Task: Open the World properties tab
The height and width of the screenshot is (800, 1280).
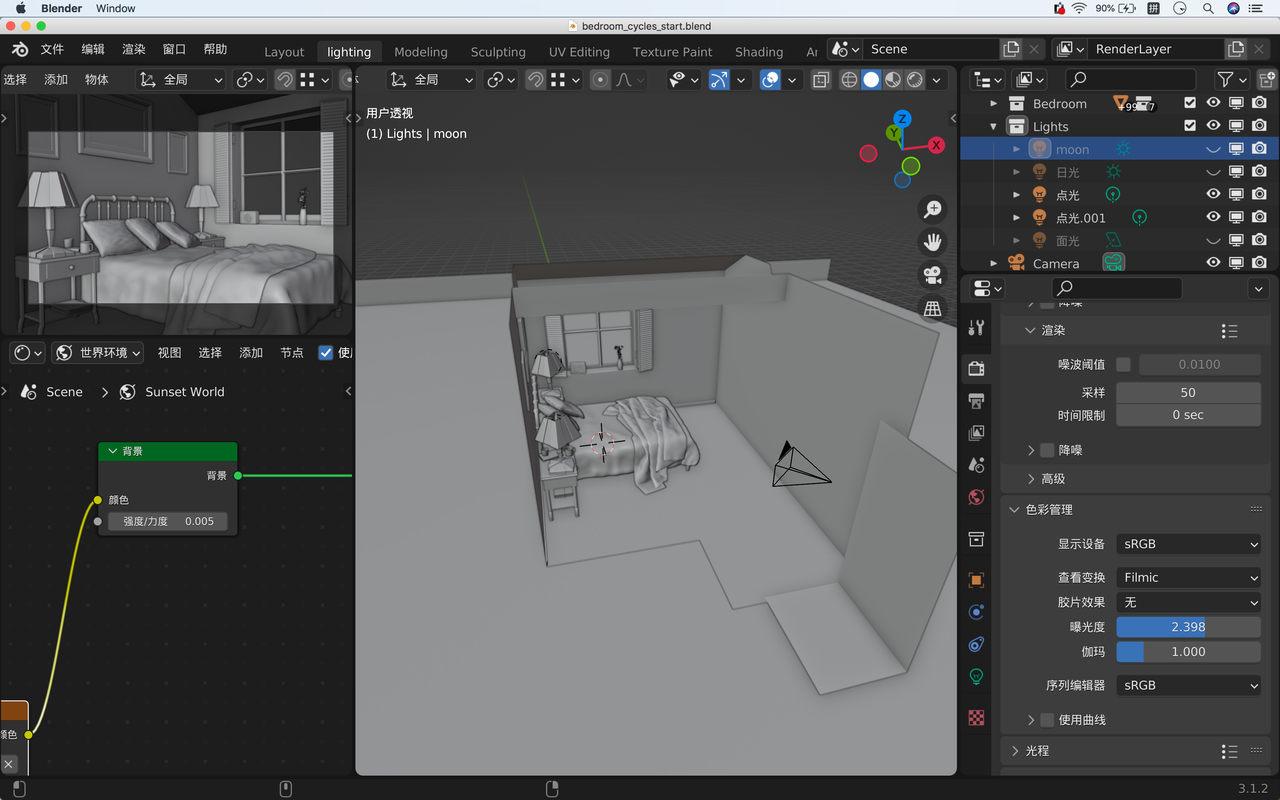Action: (x=977, y=497)
